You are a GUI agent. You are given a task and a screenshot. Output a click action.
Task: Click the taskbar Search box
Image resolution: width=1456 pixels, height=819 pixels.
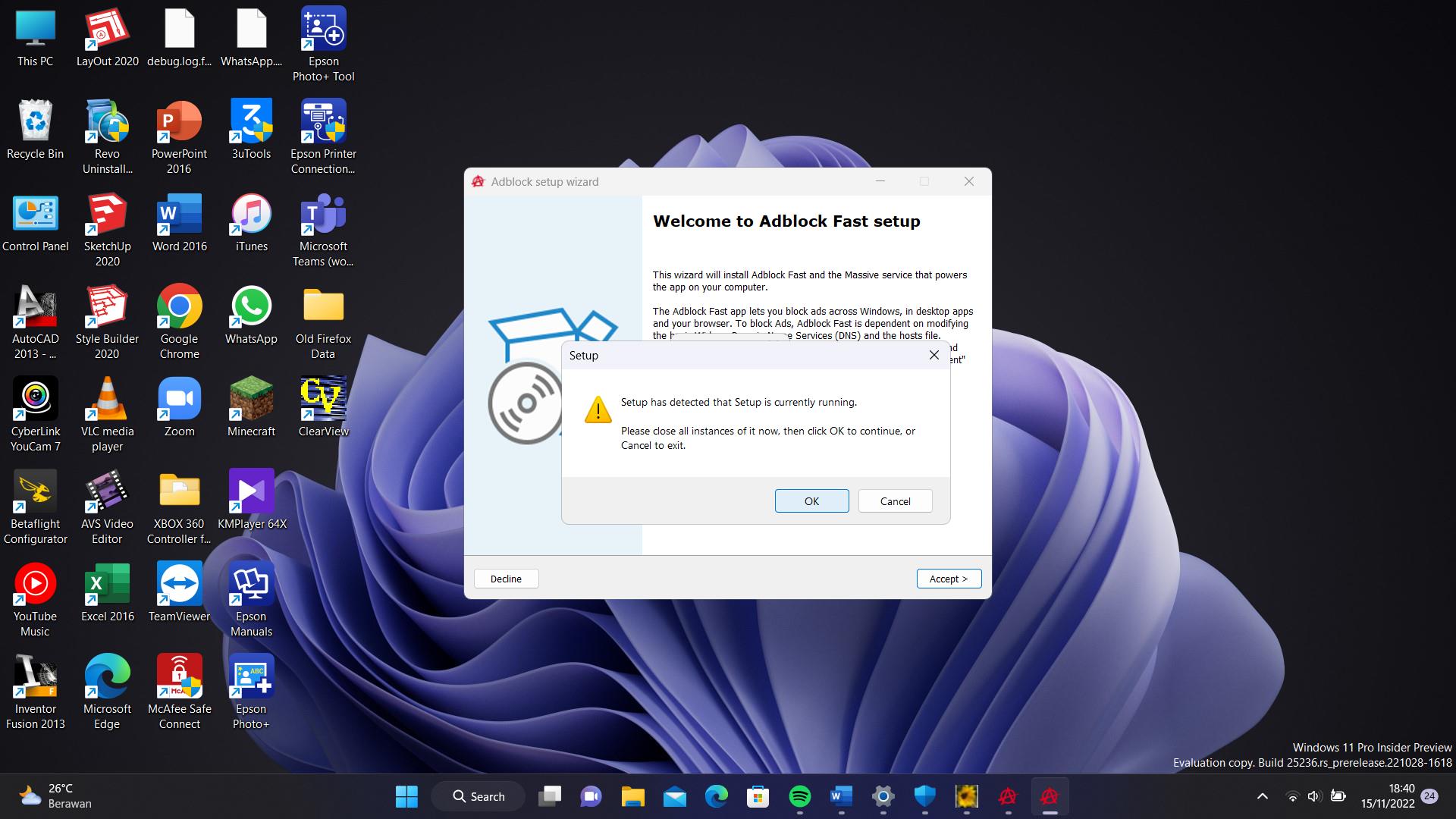(479, 796)
